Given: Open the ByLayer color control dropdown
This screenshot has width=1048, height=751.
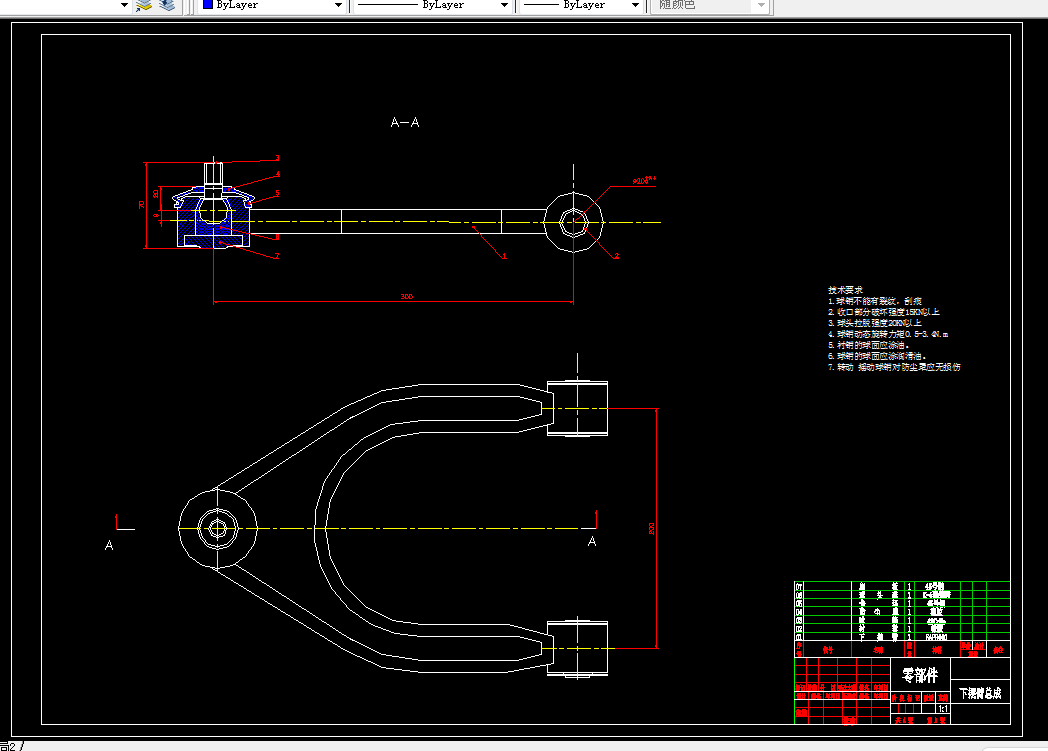Looking at the screenshot, I should coord(338,5).
